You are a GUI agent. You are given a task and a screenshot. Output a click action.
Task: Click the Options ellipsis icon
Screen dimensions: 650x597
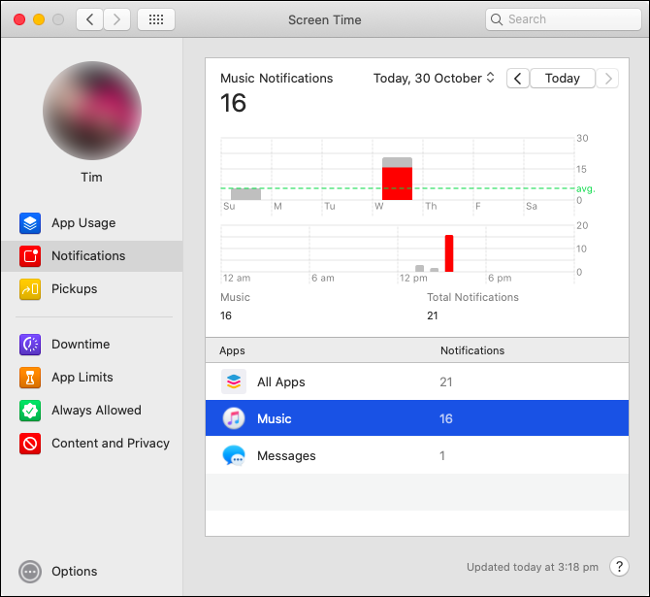(x=30, y=572)
